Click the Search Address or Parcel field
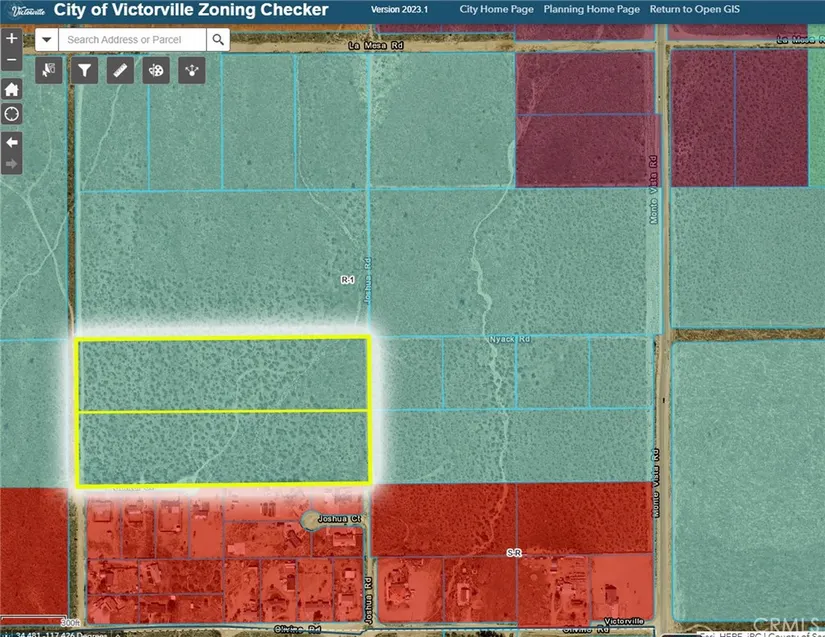 click(132, 39)
